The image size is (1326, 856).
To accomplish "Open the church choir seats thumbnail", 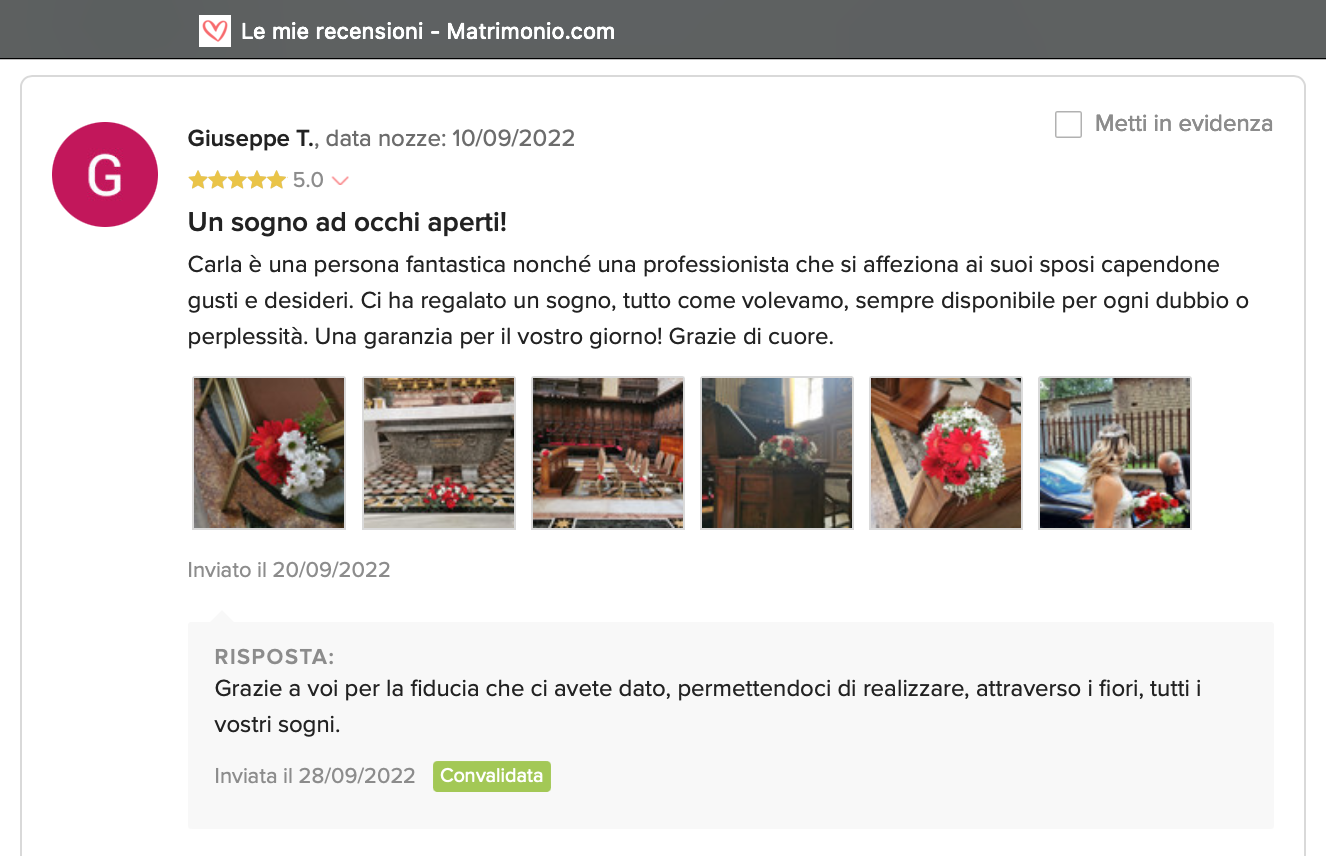I will pyautogui.click(x=608, y=453).
